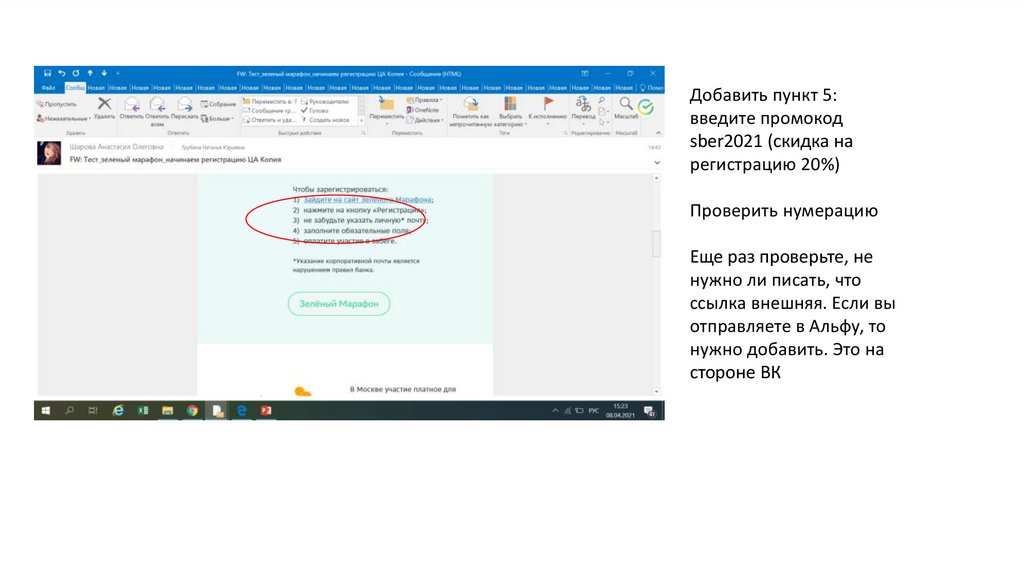The image size is (1024, 574).
Task: Click the sender's avatar photo
Action: 49,153
